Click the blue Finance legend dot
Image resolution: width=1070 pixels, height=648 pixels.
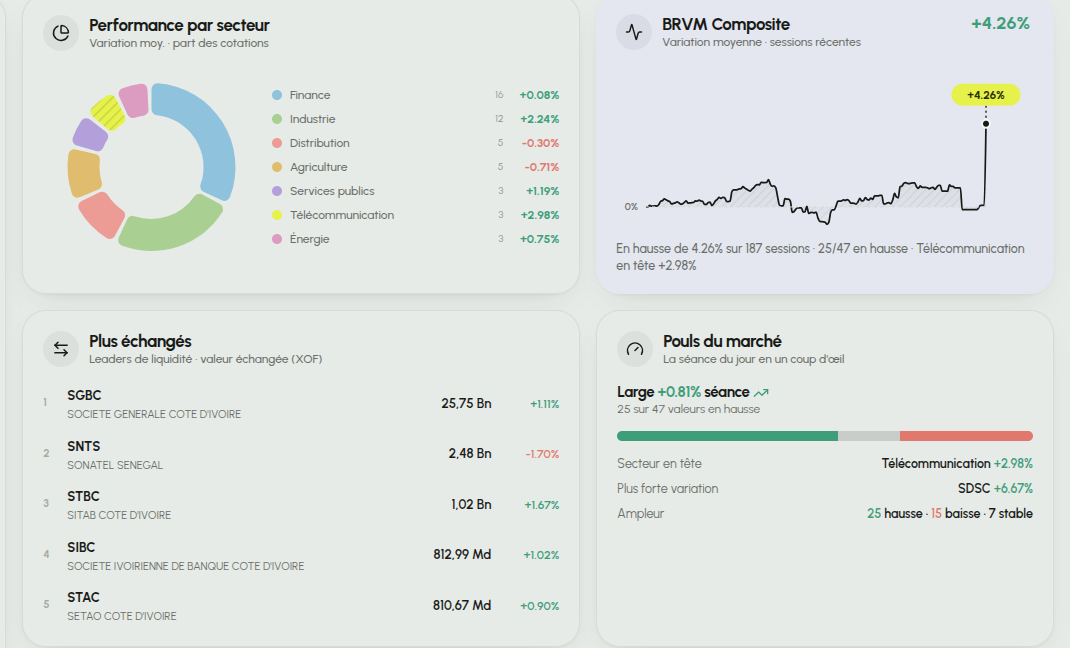[277, 95]
